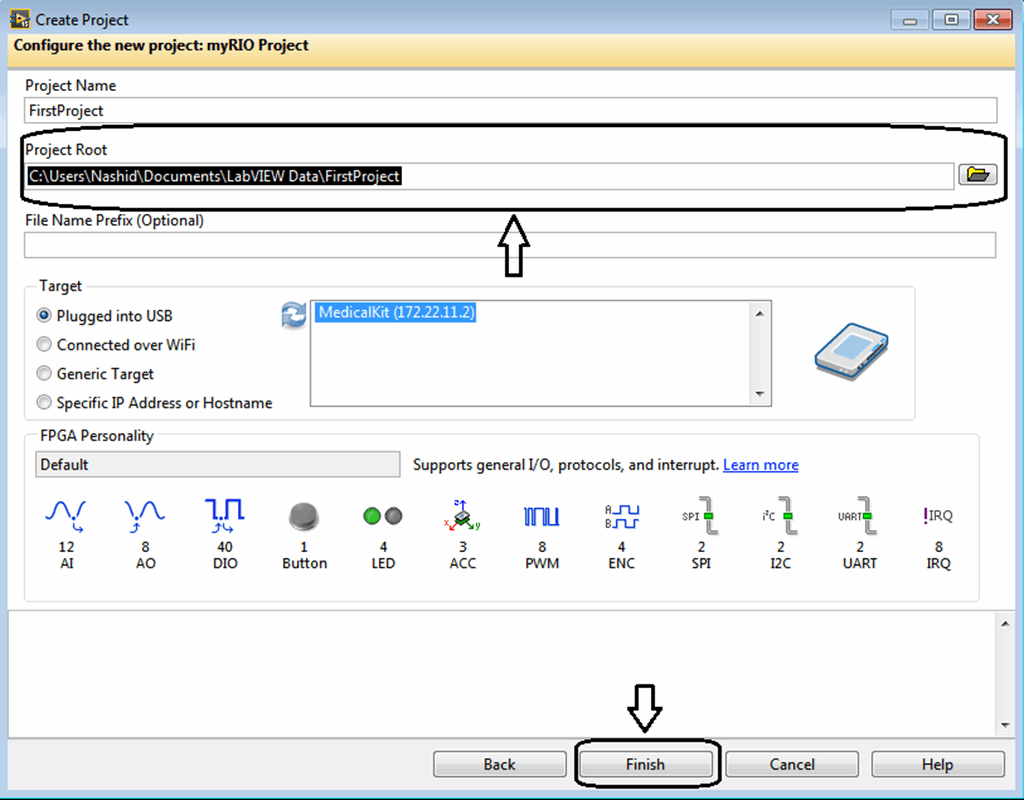
Task: Select the 2 UART icon
Action: [859, 525]
